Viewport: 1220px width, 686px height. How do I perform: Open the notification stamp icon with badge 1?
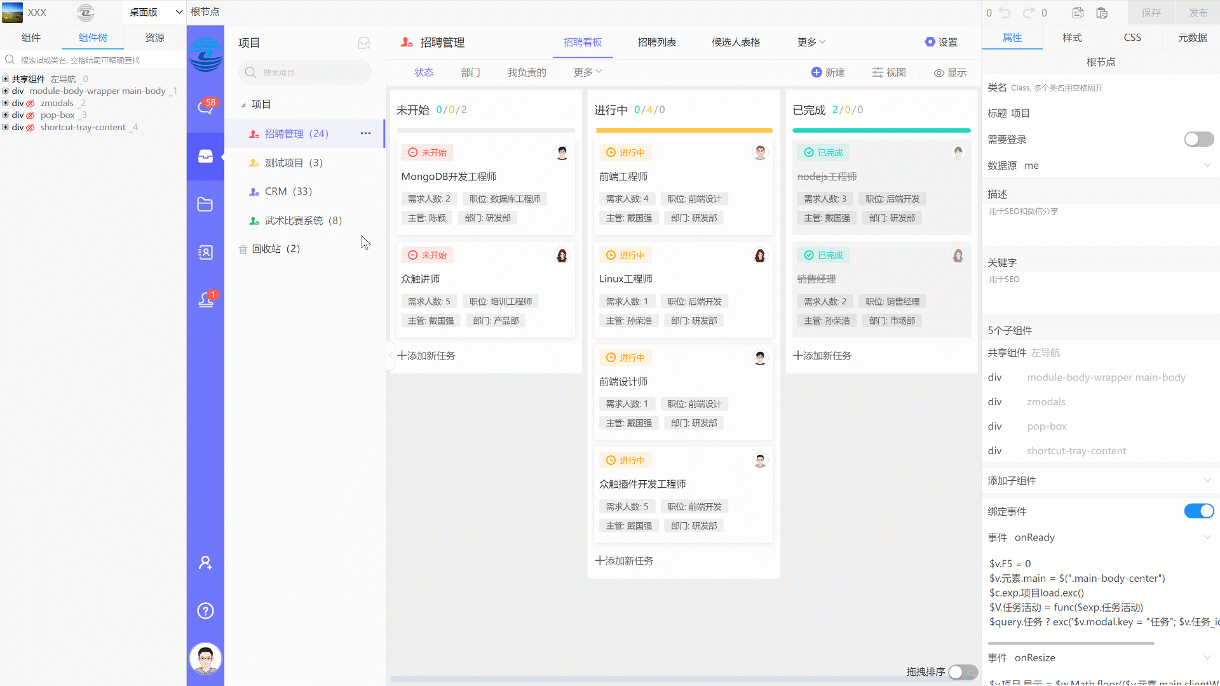(206, 299)
